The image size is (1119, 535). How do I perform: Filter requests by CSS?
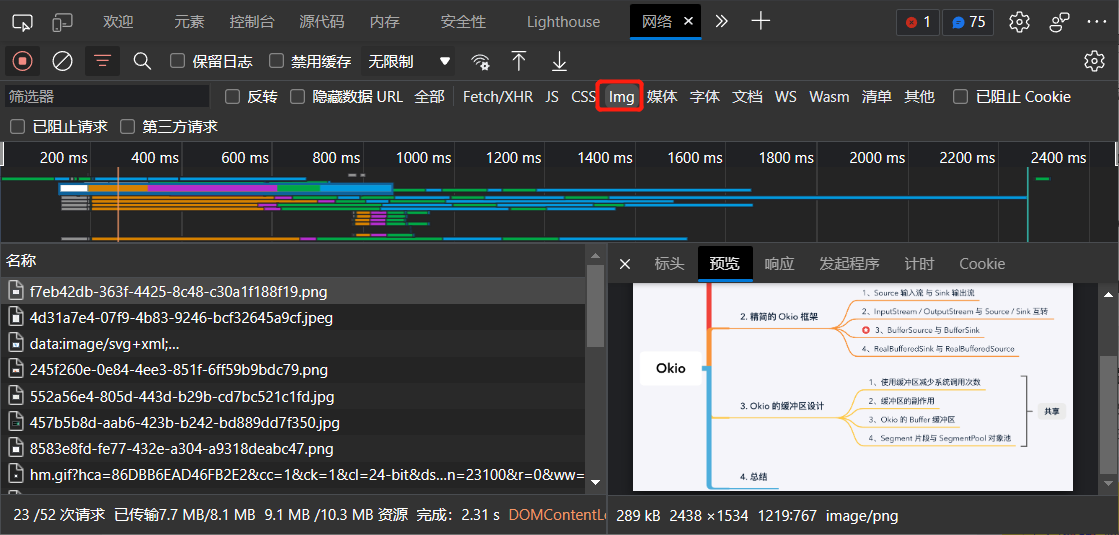tap(583, 96)
